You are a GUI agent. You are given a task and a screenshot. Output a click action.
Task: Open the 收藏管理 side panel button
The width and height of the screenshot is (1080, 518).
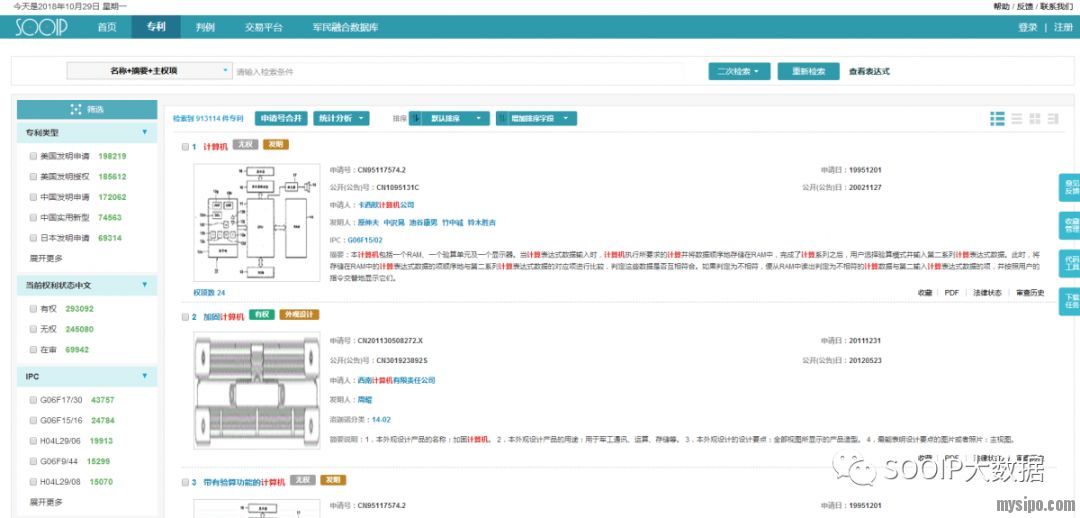(1071, 226)
